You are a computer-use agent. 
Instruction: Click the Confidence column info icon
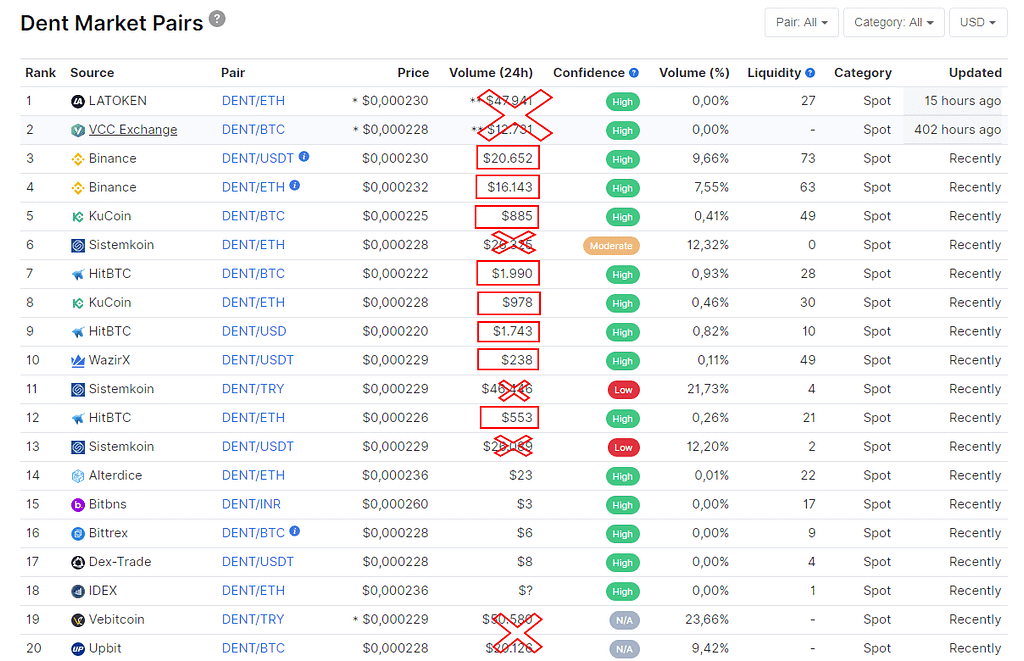point(633,73)
